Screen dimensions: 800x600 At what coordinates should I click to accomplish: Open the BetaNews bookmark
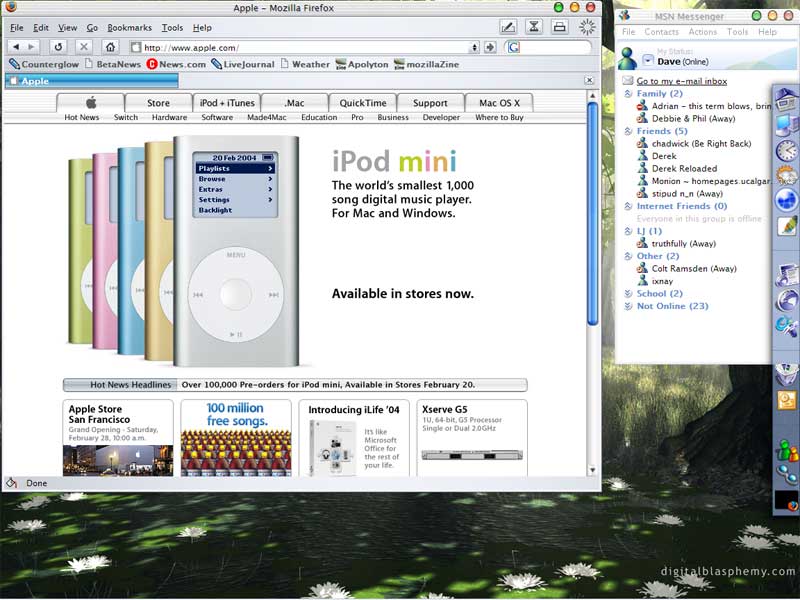click(113, 64)
